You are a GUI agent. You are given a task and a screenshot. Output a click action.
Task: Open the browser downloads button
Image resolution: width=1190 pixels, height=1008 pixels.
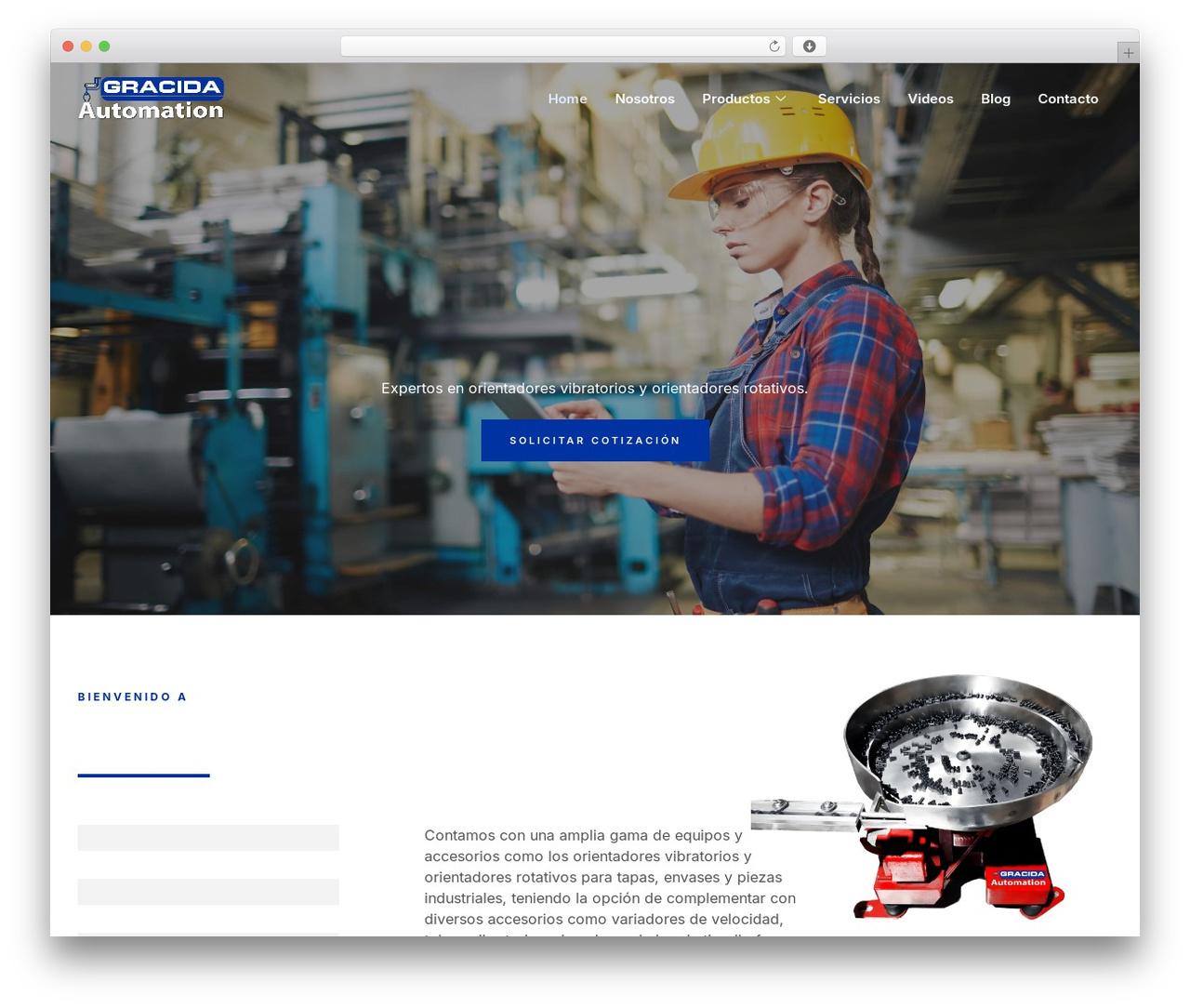click(809, 46)
